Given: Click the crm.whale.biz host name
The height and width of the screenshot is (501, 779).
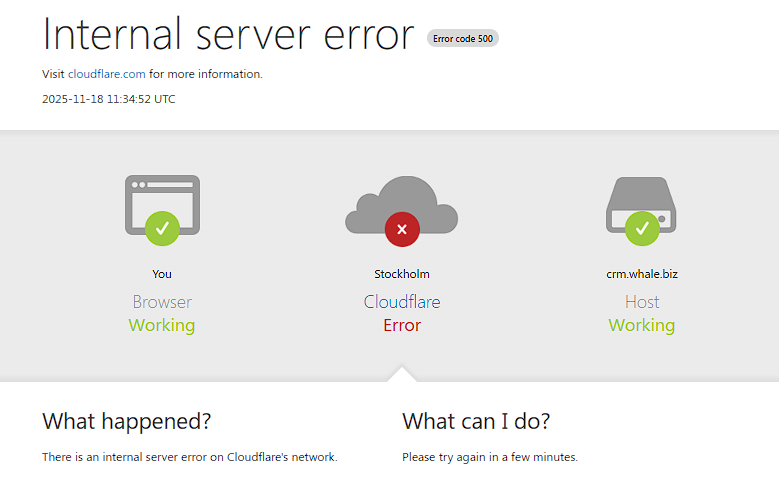Looking at the screenshot, I should coord(642,274).
